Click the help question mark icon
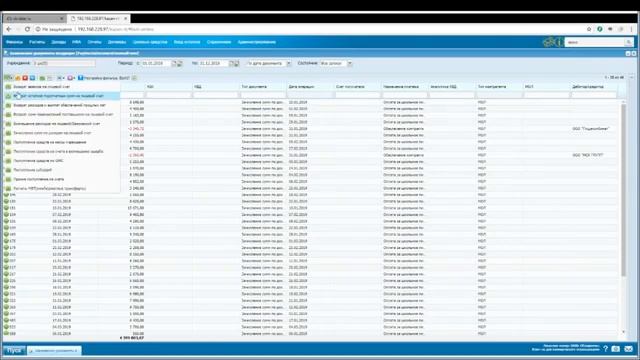This screenshot has width=640, height=360. click(605, 349)
